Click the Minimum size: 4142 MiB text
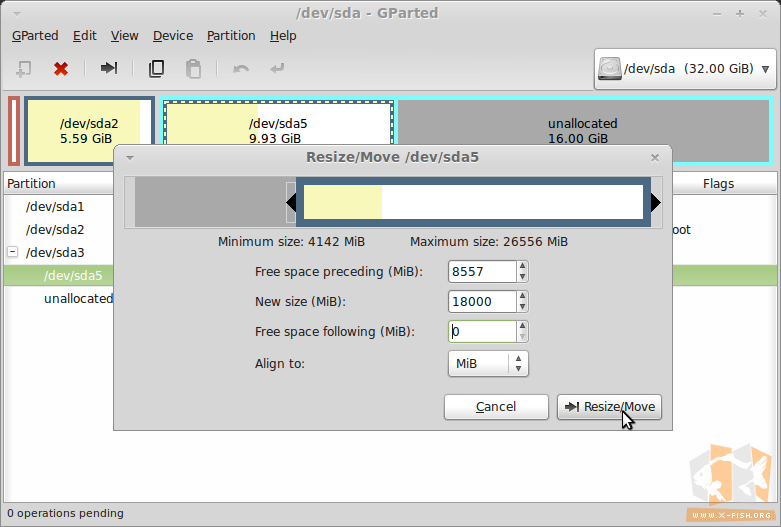 click(291, 242)
